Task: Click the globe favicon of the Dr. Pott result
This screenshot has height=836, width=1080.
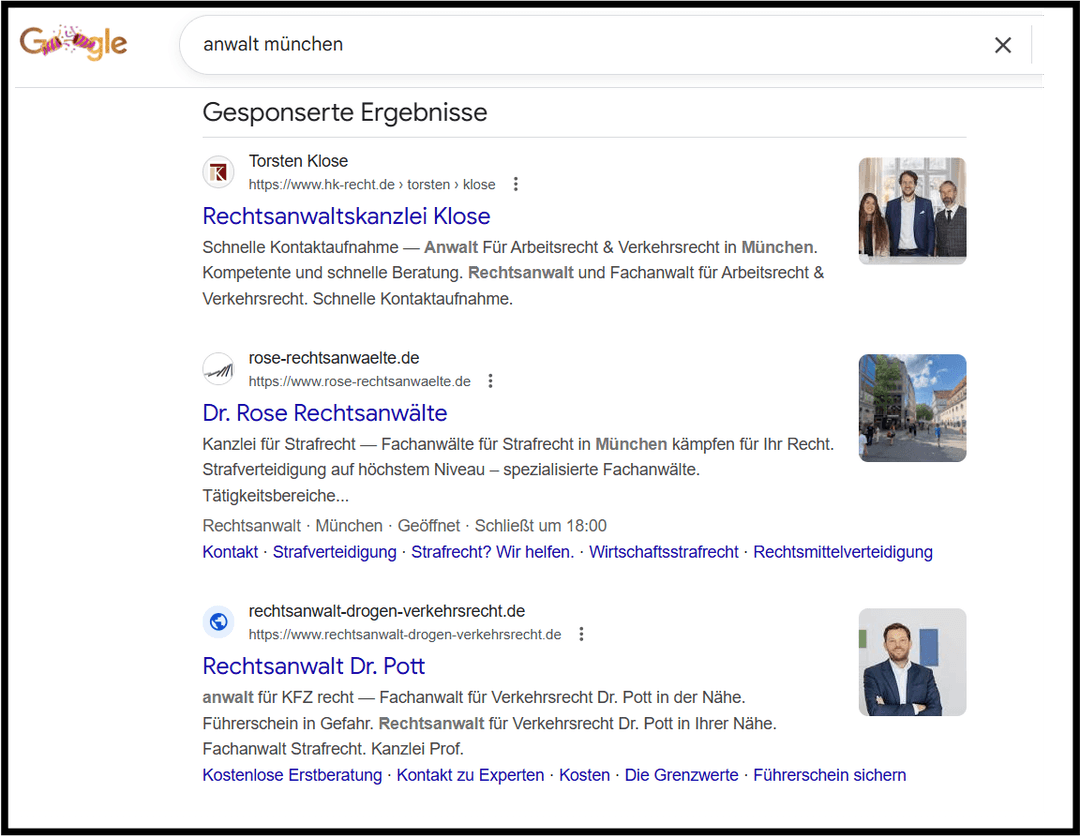Action: [x=218, y=621]
